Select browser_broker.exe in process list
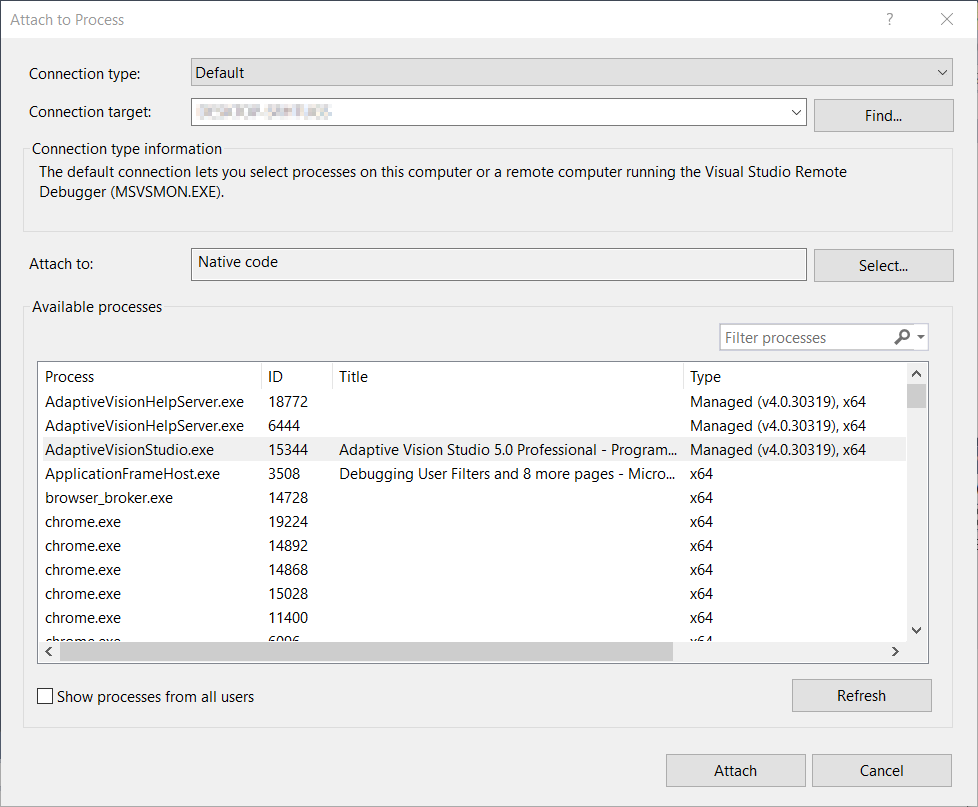The image size is (978, 807). (x=109, y=498)
